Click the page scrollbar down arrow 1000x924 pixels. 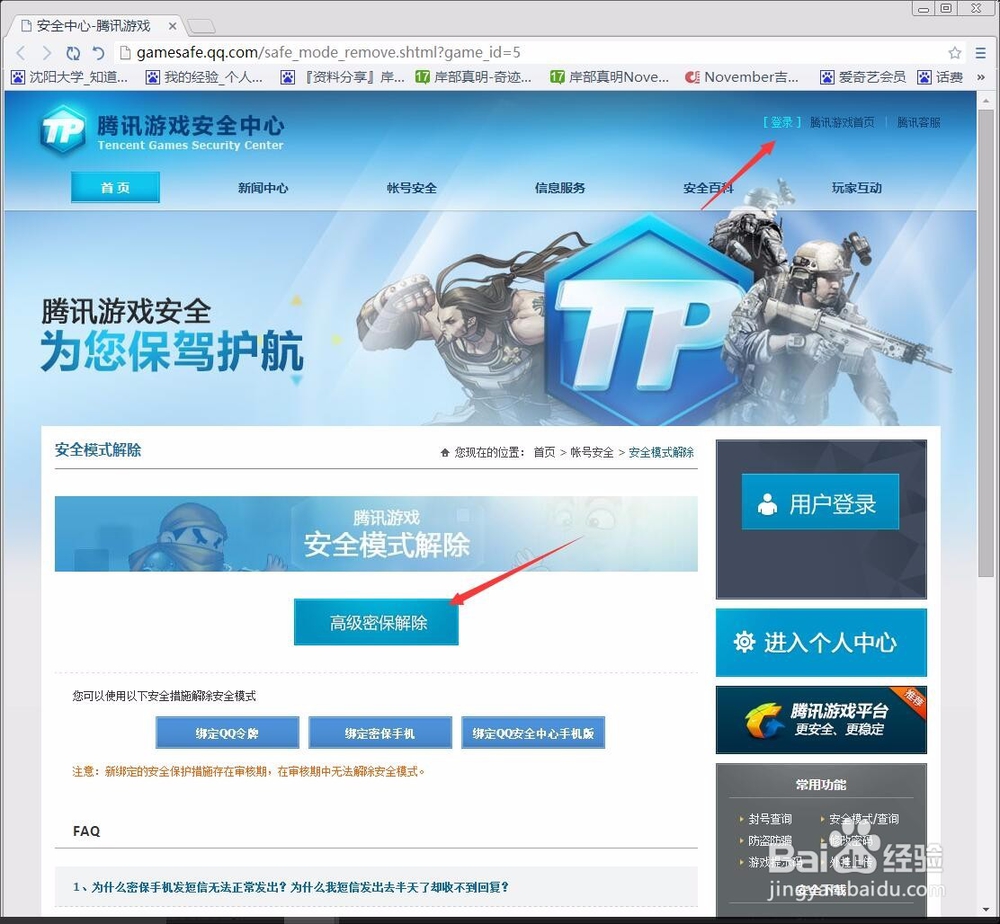(986, 910)
